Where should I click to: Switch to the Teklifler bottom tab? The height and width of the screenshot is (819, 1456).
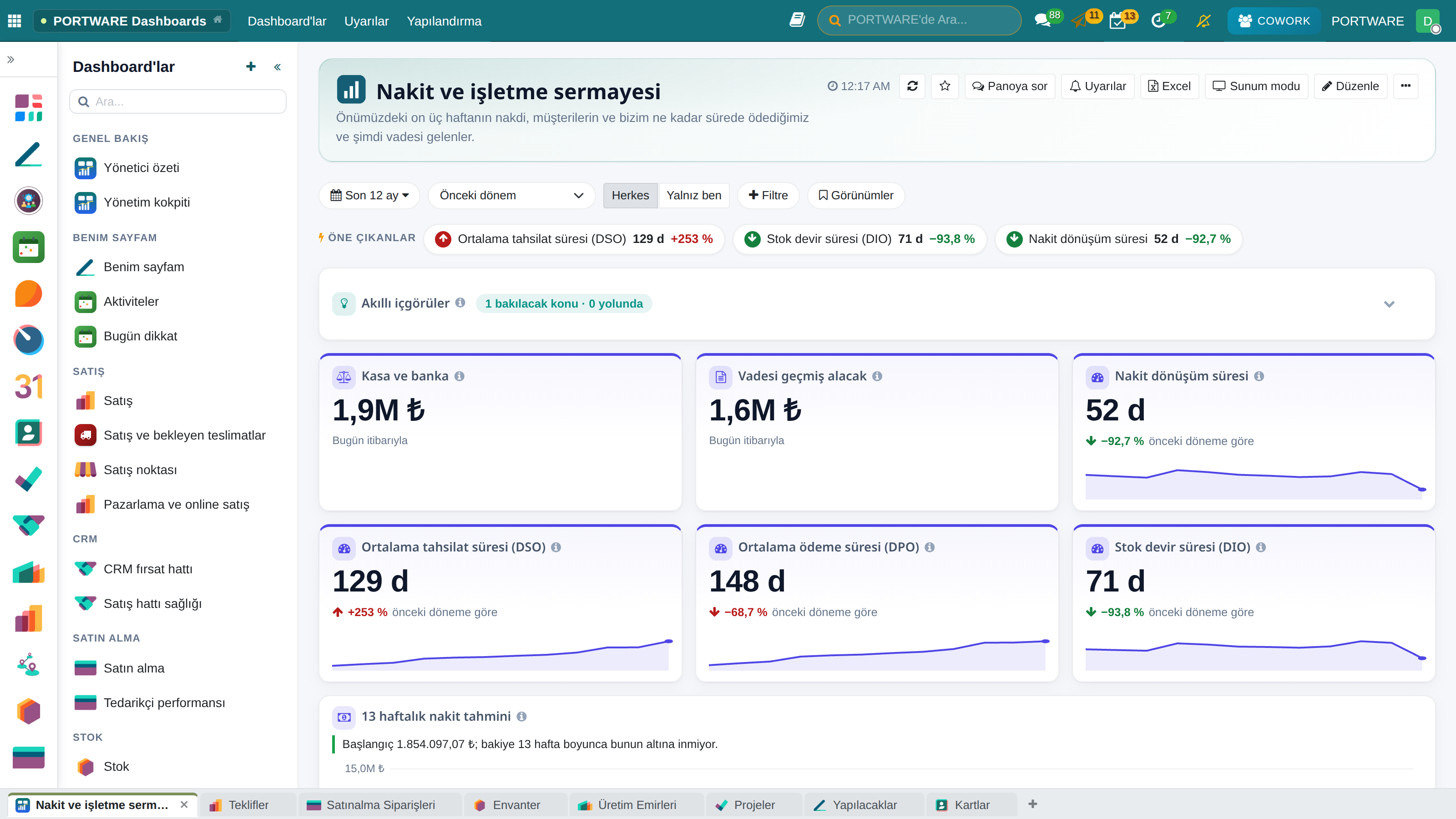click(x=249, y=805)
